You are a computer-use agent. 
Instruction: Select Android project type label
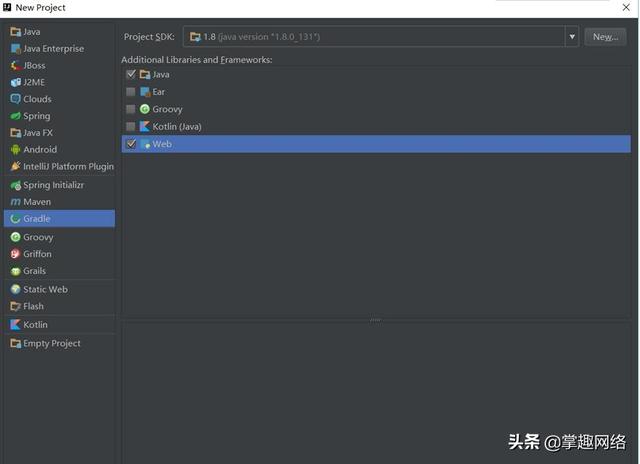click(x=40, y=149)
